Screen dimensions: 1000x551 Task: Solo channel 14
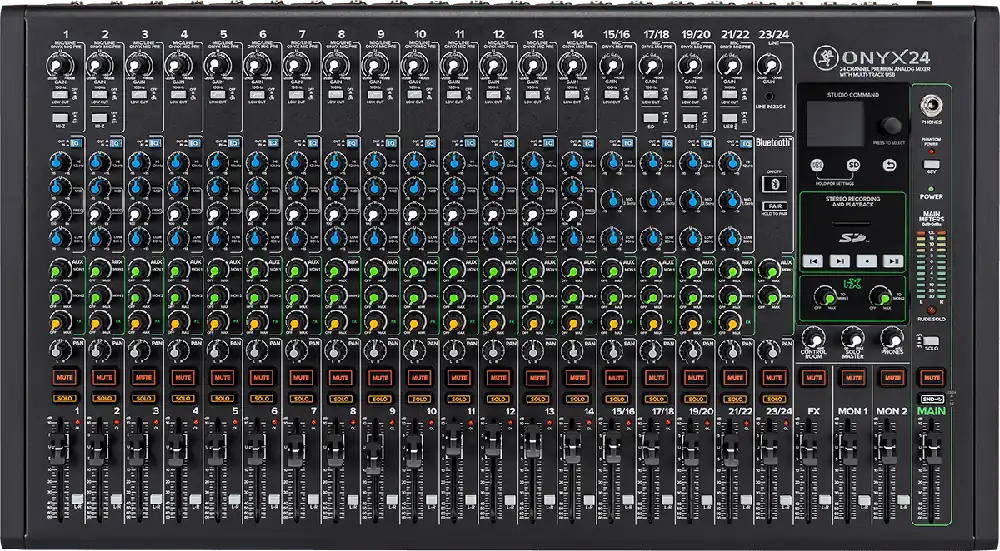tap(576, 399)
